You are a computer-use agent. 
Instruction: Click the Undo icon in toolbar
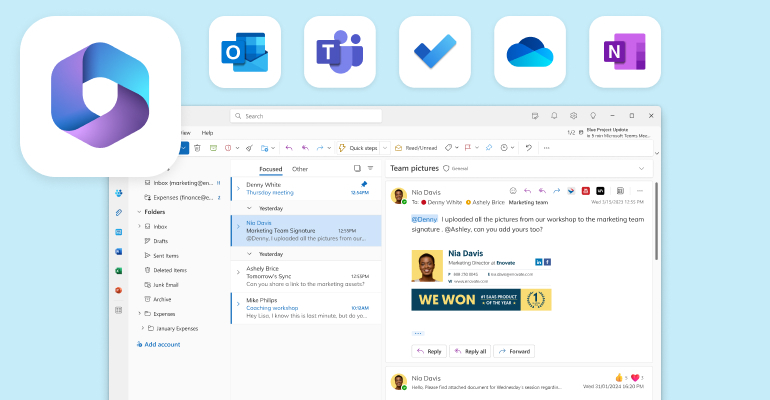tap(528, 148)
